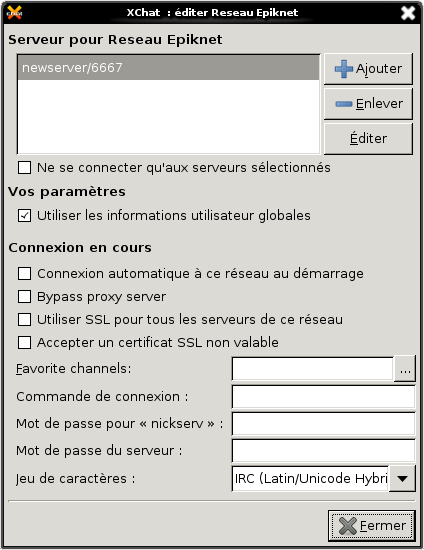Click the XChat logo in the title bar
The height and width of the screenshot is (550, 424).
pos(14,13)
